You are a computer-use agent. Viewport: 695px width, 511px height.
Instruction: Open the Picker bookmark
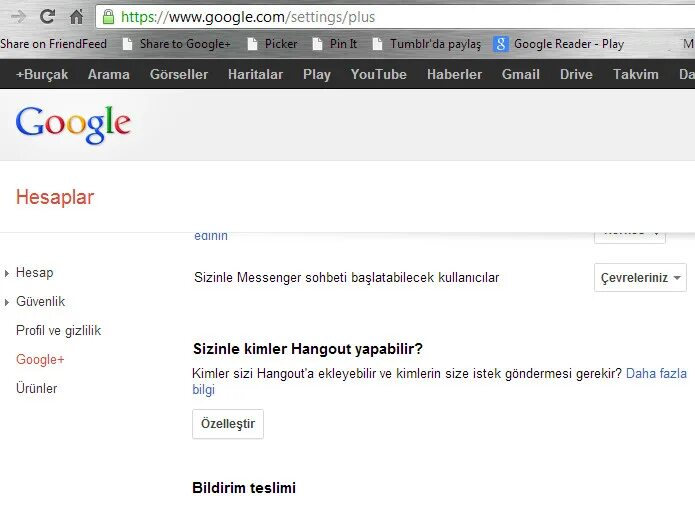(272, 44)
